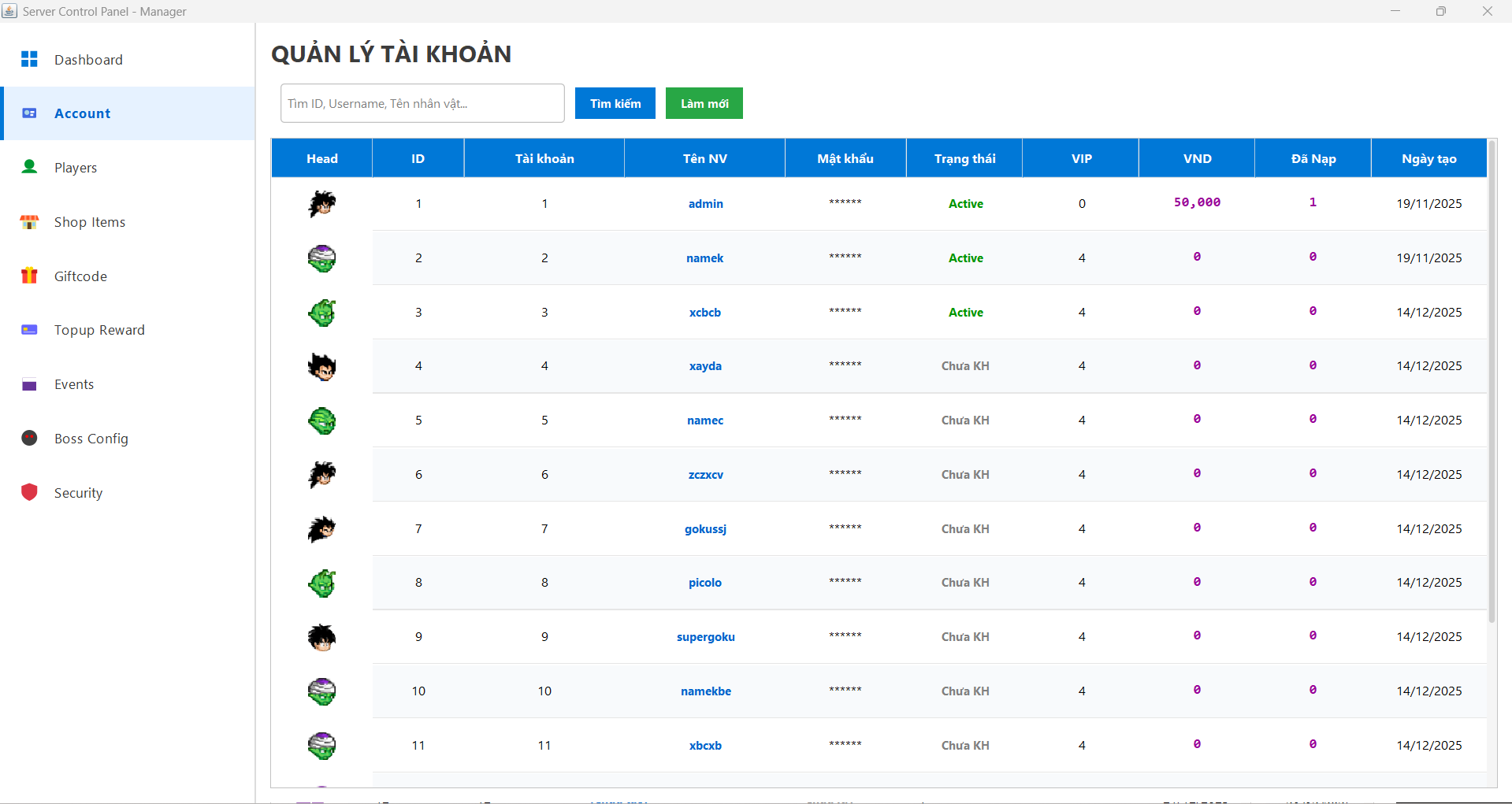Click the Trạng thái column header
This screenshot has height=804, width=1512.
pos(964,158)
